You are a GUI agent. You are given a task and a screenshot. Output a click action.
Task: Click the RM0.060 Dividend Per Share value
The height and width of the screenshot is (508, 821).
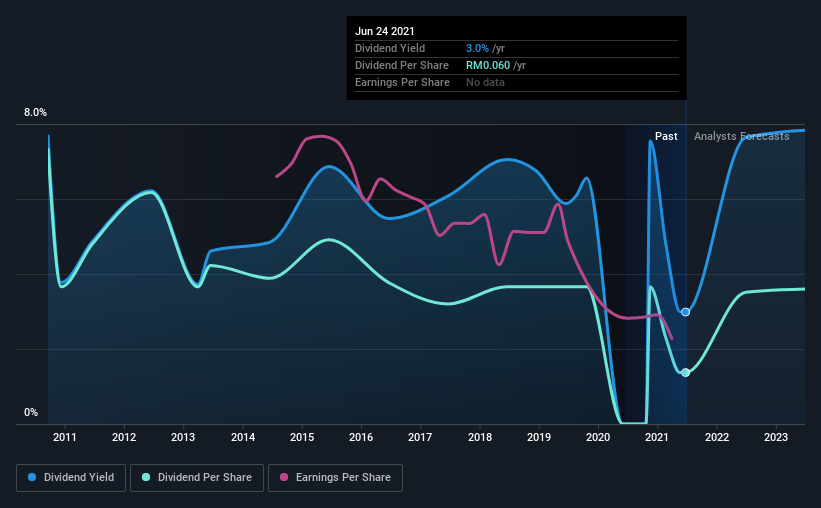coord(487,65)
